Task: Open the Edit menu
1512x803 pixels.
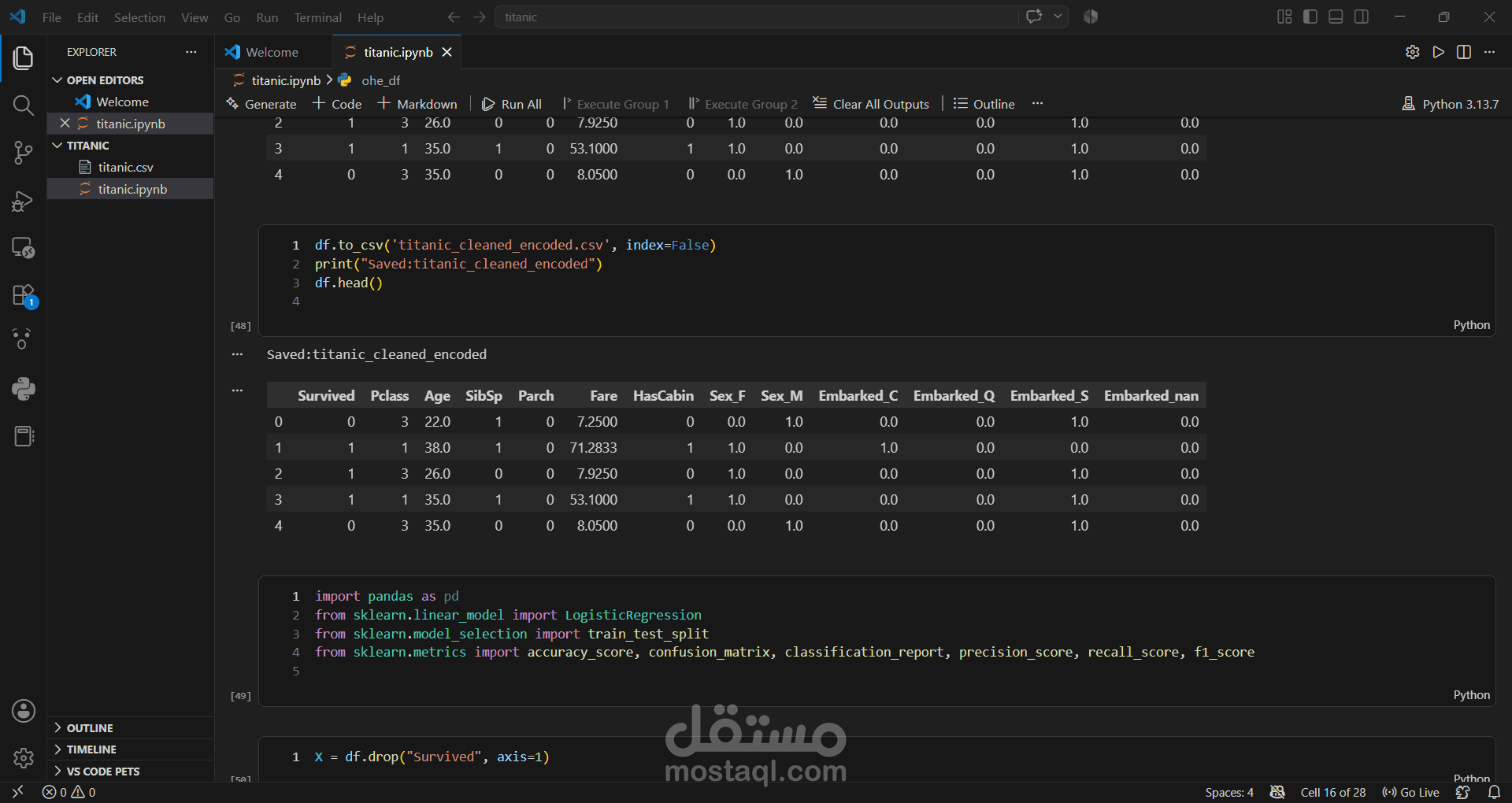Action: (87, 17)
